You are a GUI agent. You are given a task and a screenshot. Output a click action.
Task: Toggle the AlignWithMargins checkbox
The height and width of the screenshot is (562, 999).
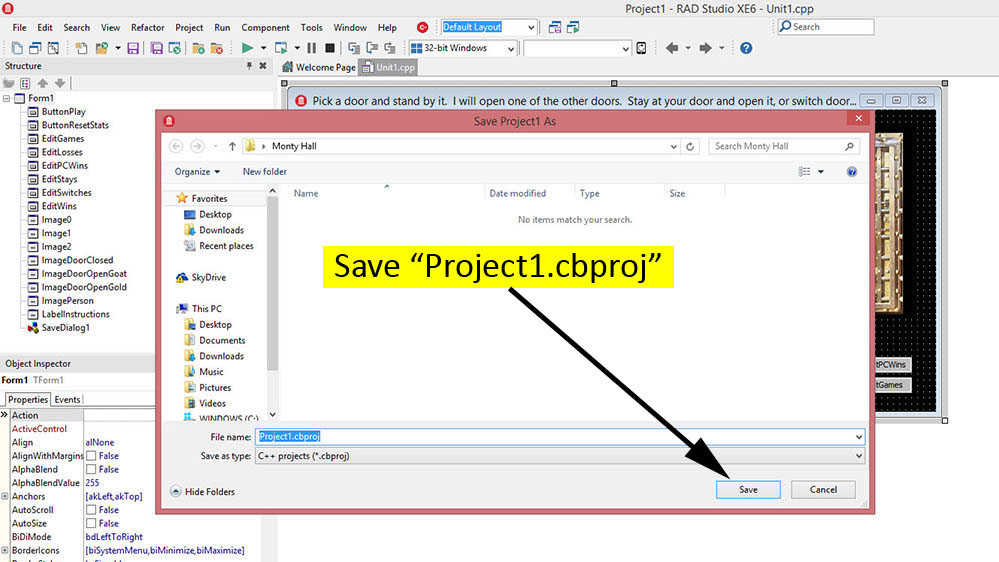pyautogui.click(x=92, y=456)
